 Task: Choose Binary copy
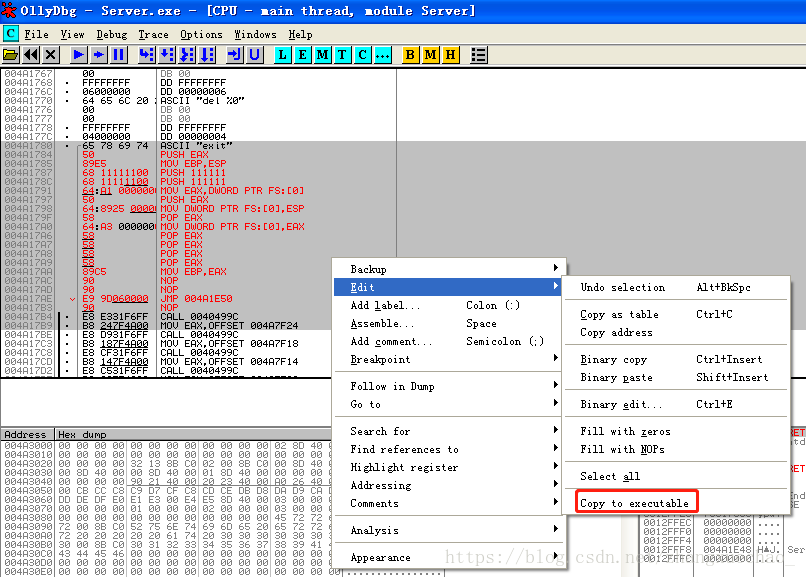[676, 359]
